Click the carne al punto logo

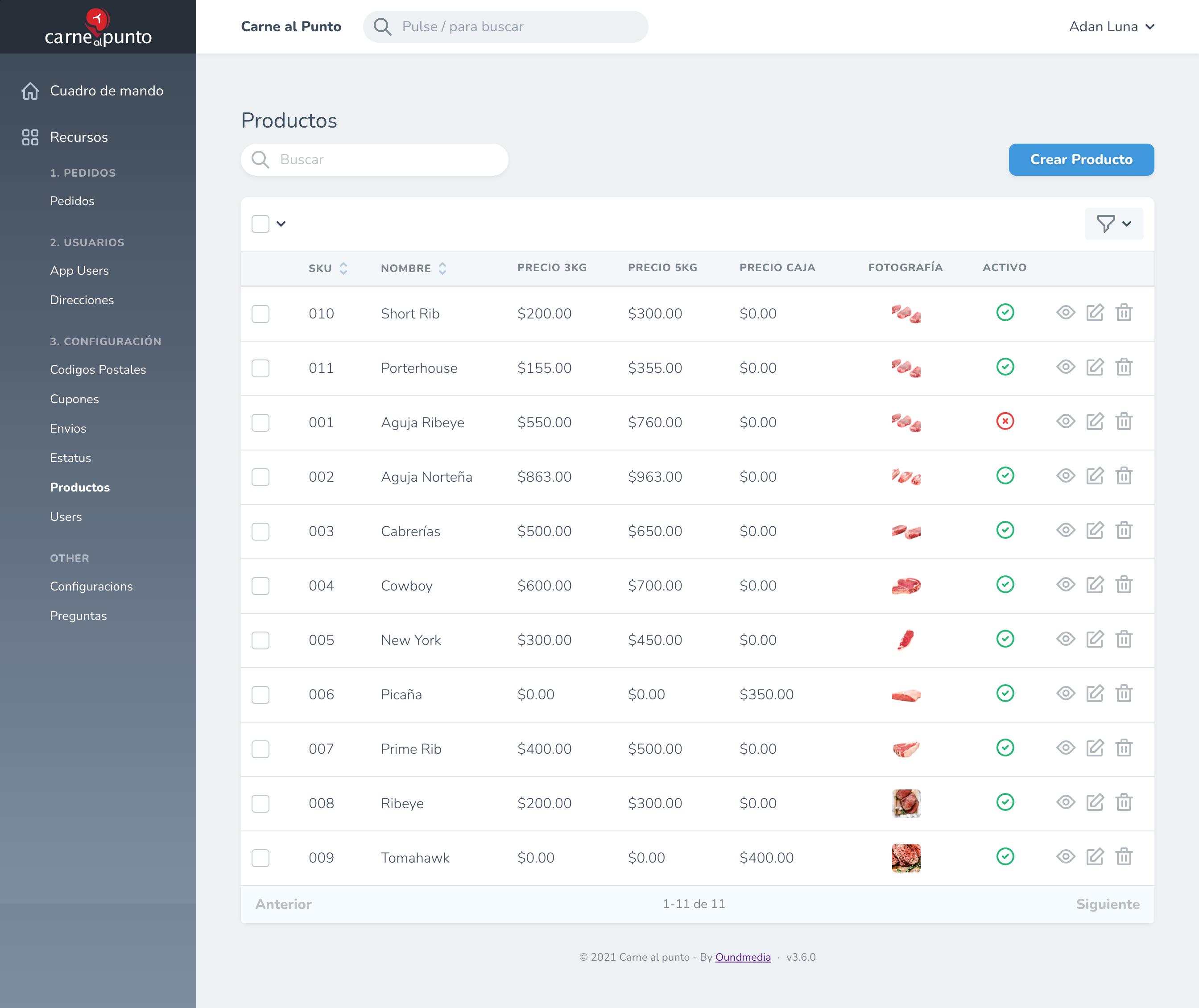[x=98, y=27]
